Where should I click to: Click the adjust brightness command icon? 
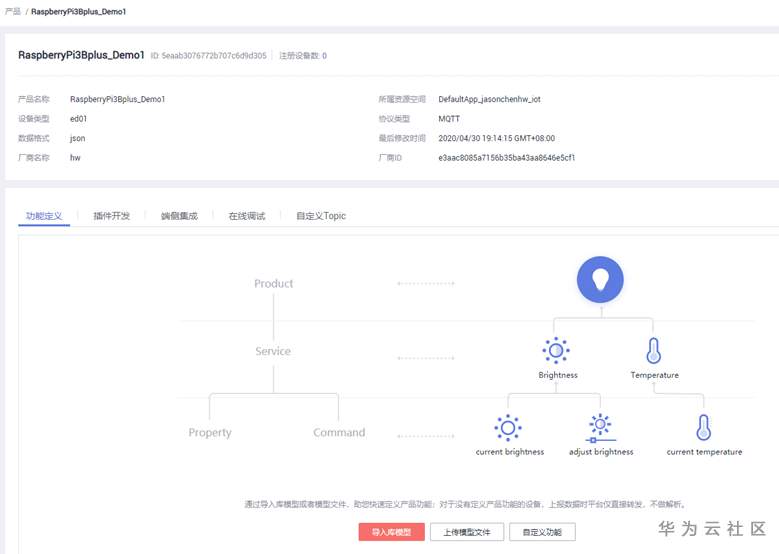[600, 428]
